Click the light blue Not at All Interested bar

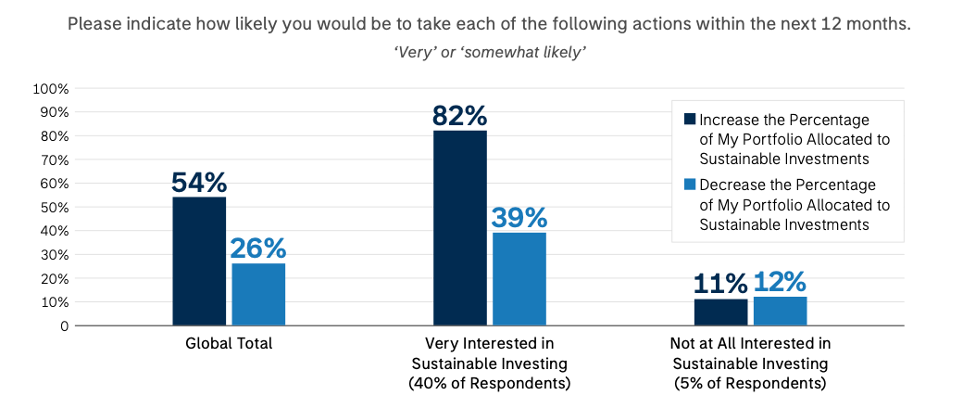(780, 311)
